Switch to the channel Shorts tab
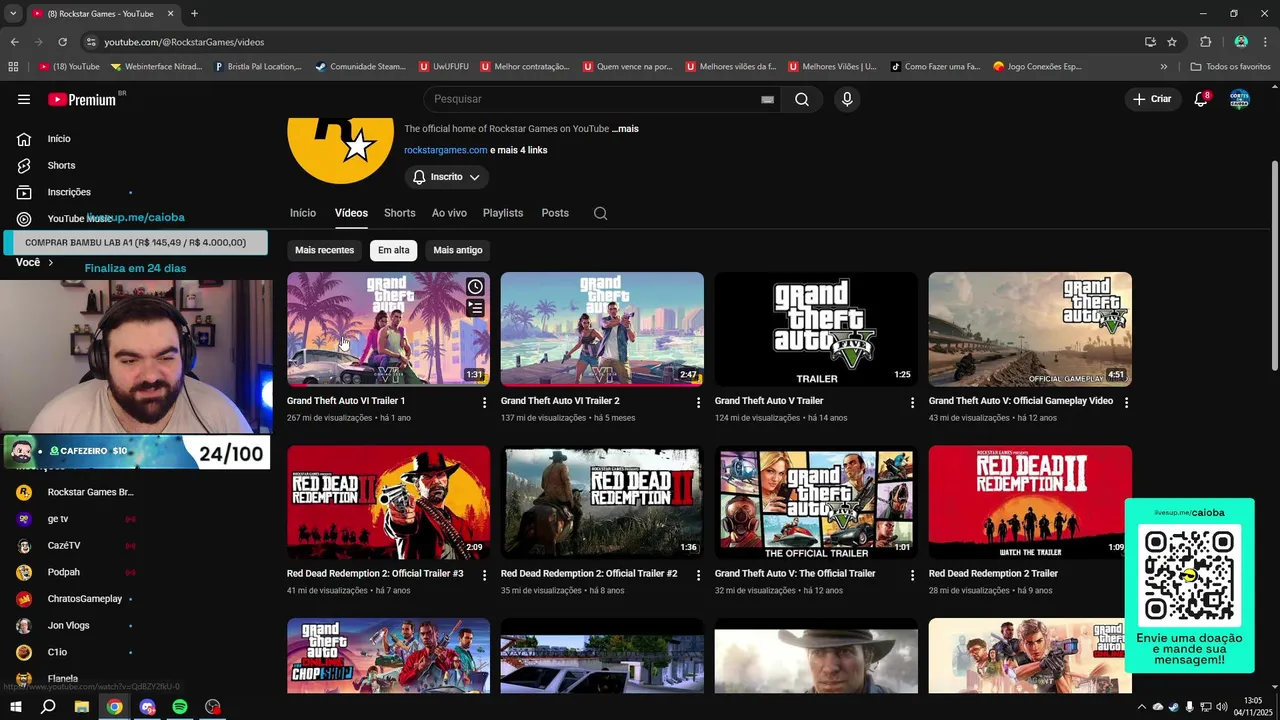This screenshot has height=720, width=1280. [399, 213]
